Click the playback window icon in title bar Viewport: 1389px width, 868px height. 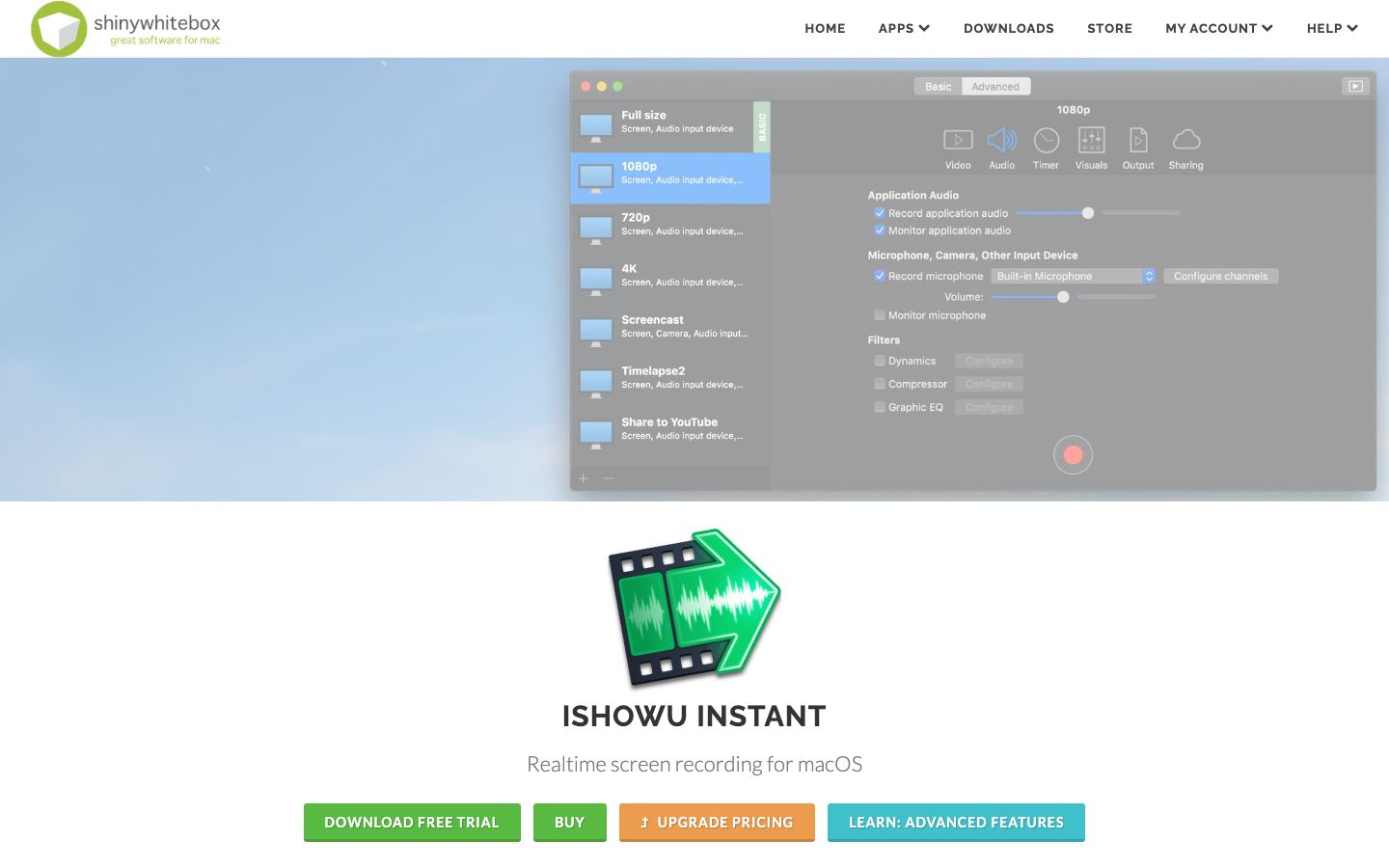click(1355, 86)
